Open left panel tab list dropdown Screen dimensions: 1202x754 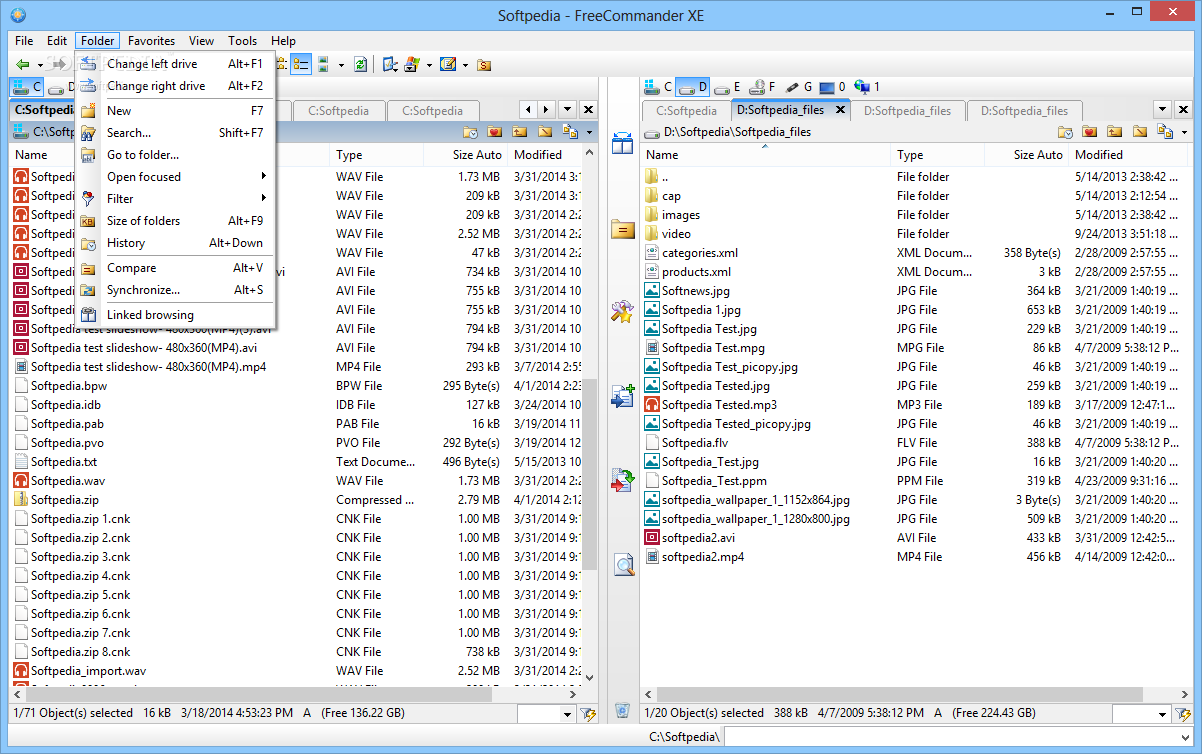pyautogui.click(x=567, y=110)
